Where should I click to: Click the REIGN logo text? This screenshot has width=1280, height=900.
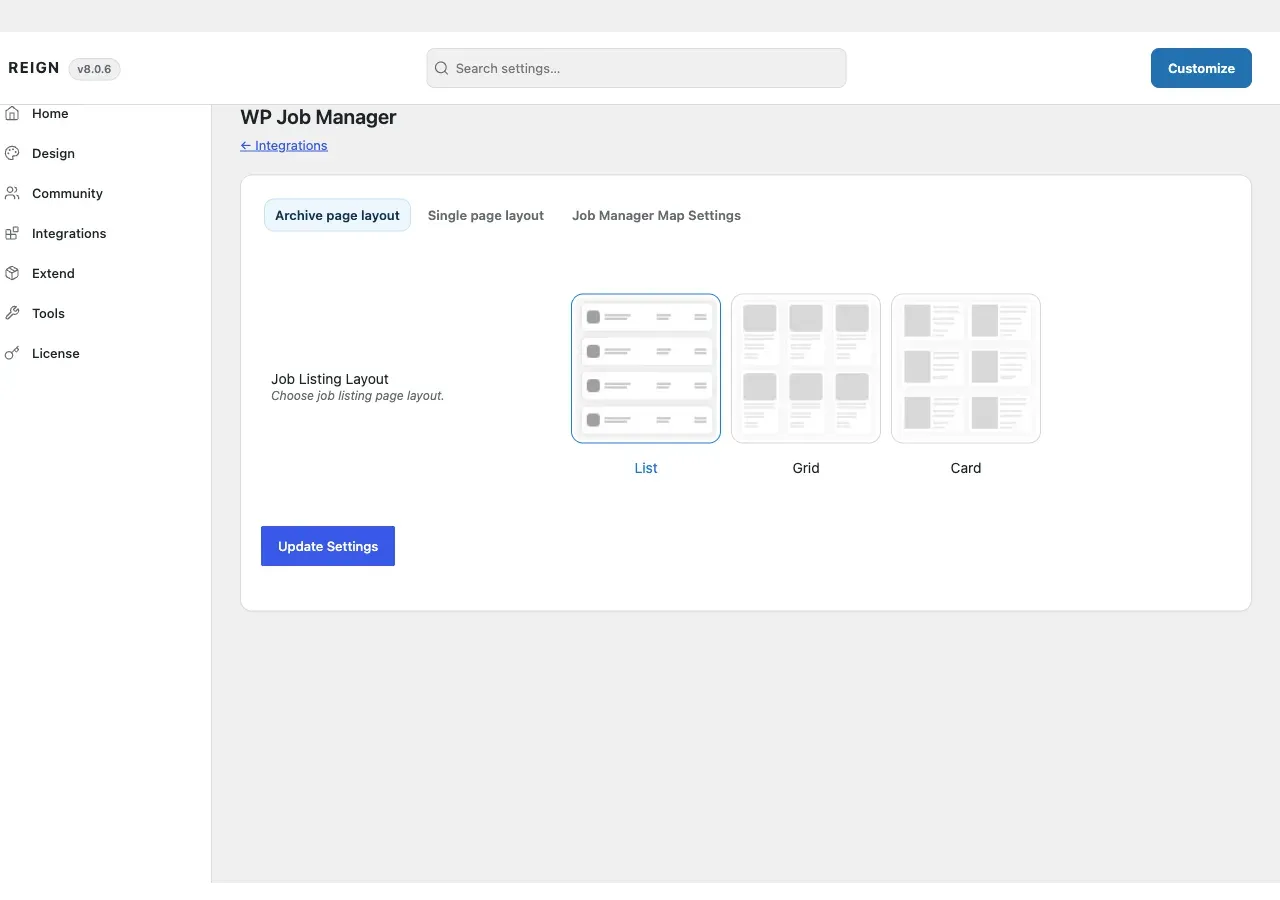coord(34,68)
